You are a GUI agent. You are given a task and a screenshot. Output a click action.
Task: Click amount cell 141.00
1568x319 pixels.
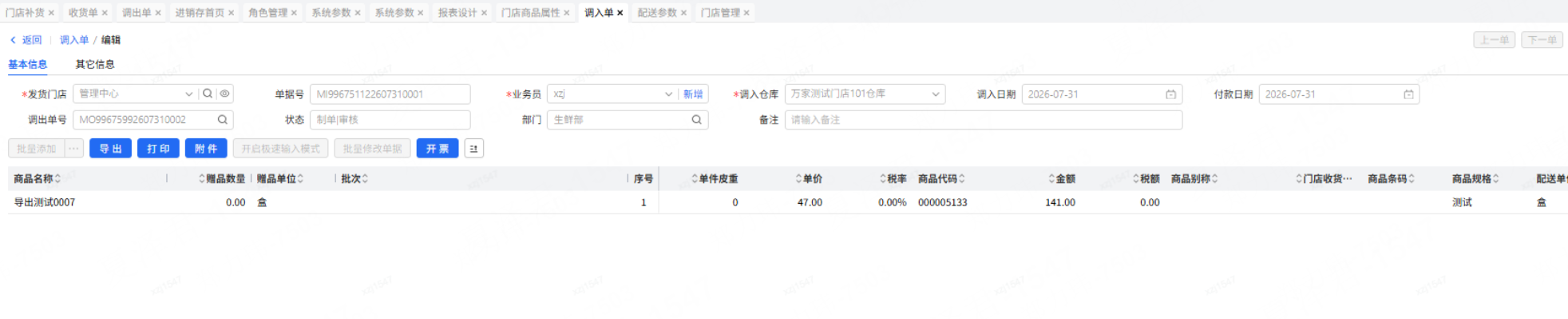(1060, 202)
